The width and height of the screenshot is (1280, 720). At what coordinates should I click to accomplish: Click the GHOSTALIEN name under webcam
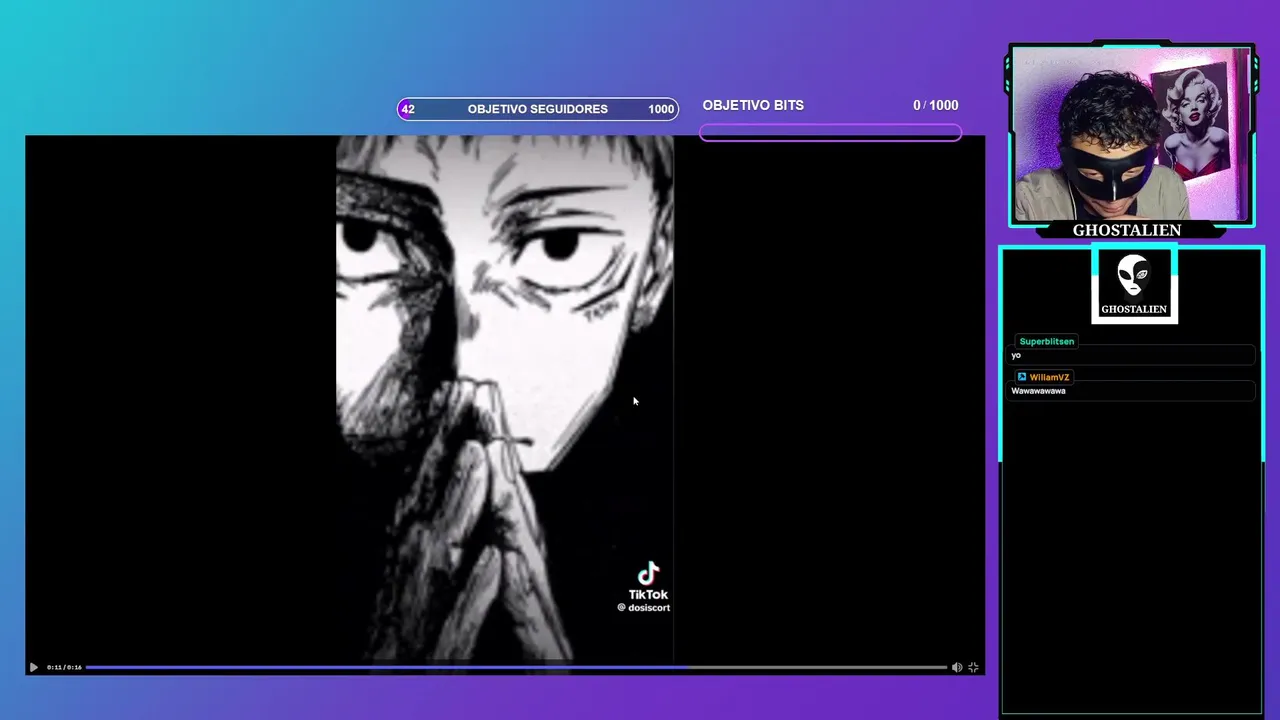coord(1127,230)
